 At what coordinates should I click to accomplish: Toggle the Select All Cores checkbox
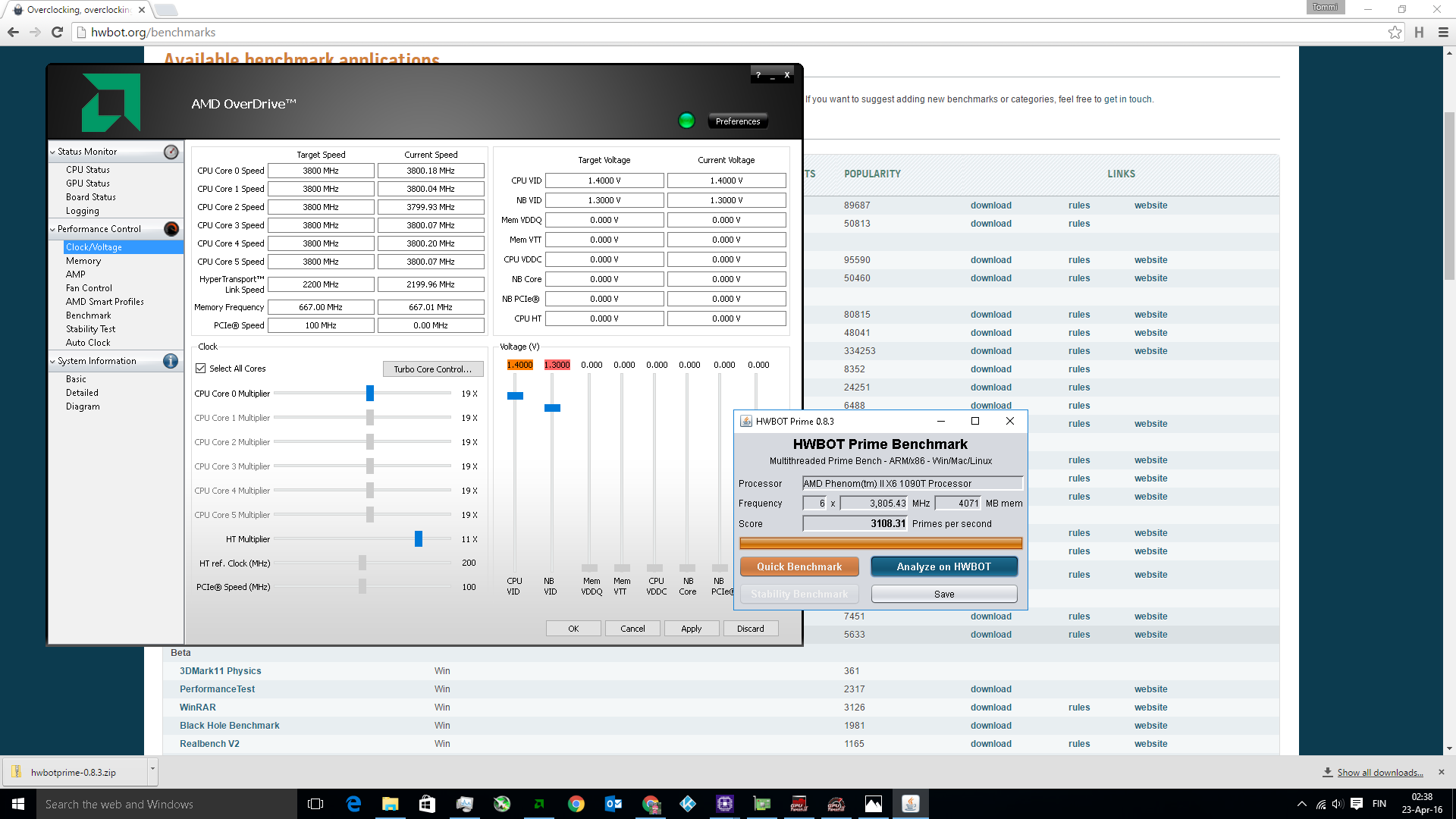pyautogui.click(x=201, y=369)
